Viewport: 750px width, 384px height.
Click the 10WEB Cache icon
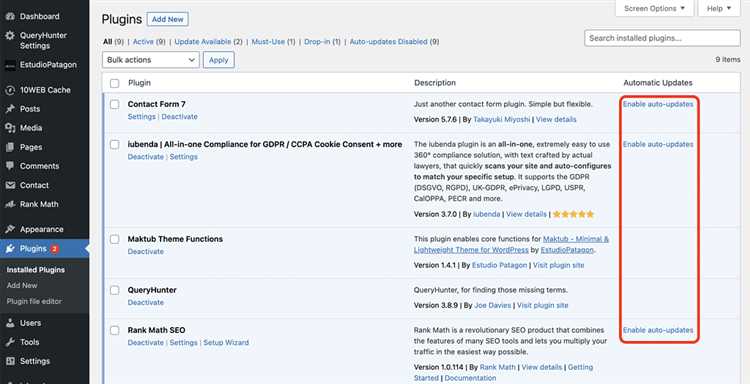(10, 90)
